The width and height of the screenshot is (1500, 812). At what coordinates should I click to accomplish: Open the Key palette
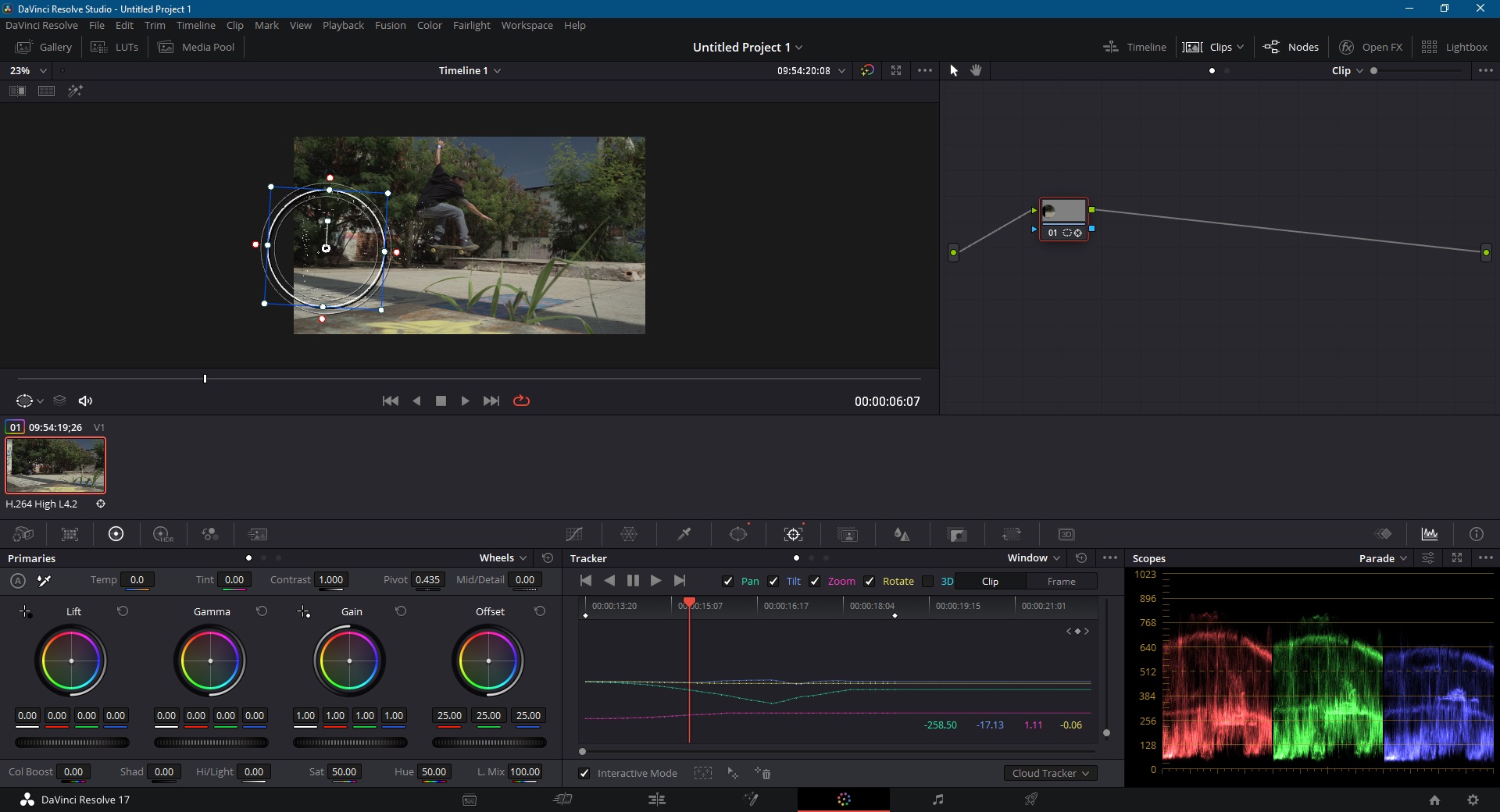pyautogui.click(x=957, y=534)
